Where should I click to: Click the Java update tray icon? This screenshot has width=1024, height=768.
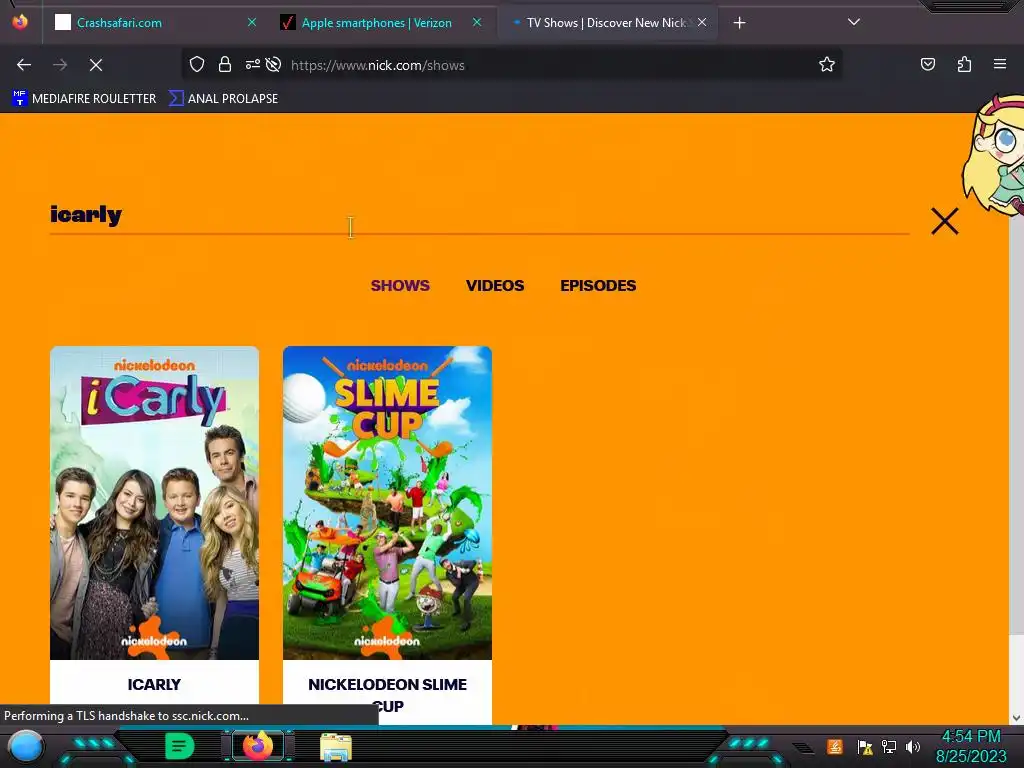click(835, 746)
